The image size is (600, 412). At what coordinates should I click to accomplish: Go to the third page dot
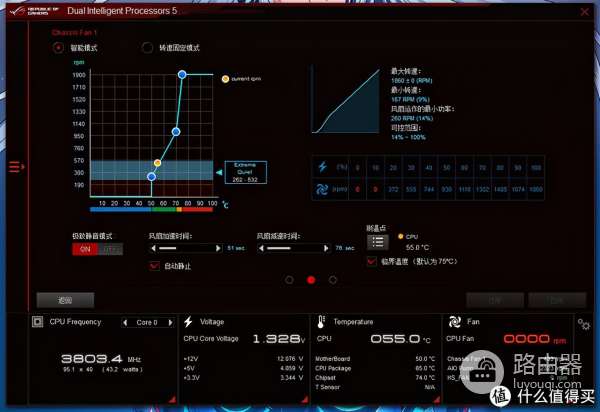point(333,280)
